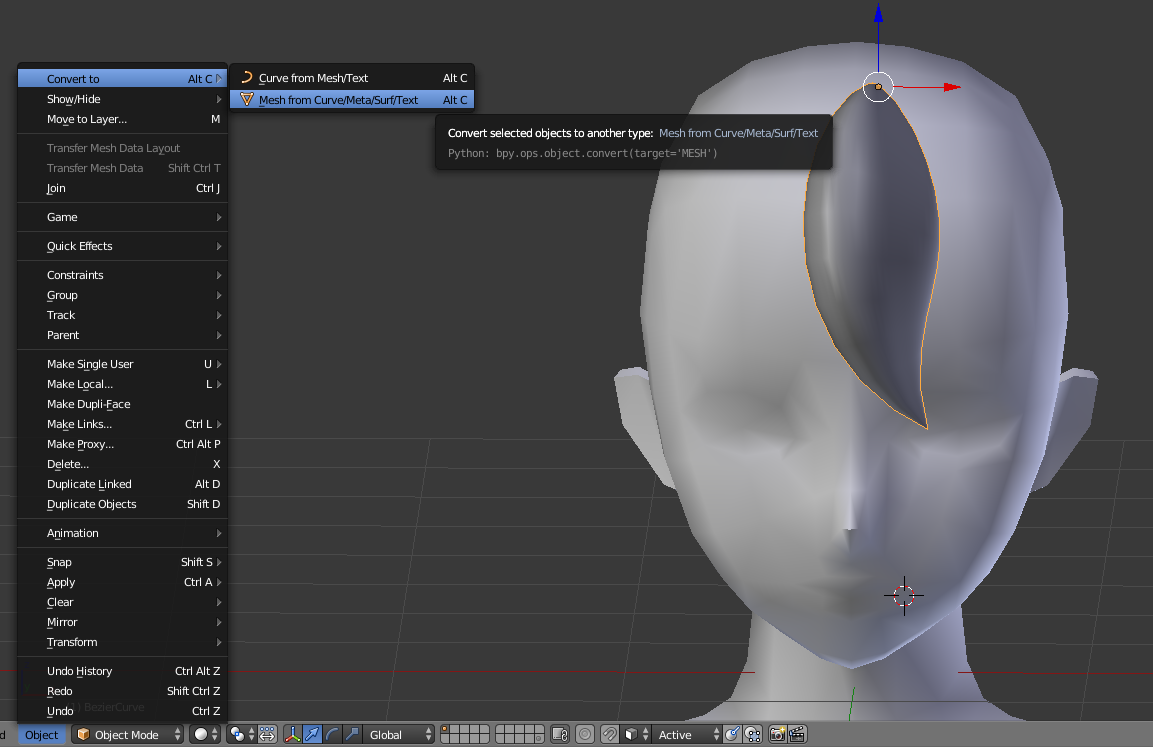Click OpenGL render image camera icon

click(778, 735)
